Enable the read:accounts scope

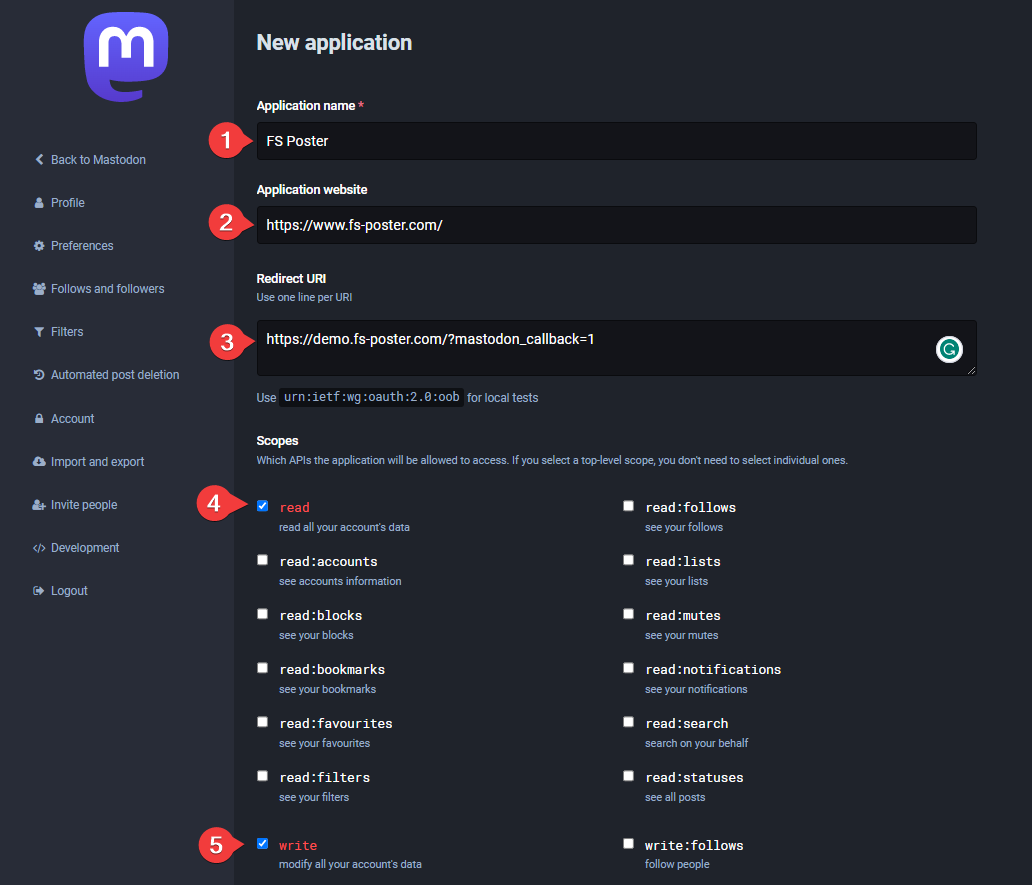[x=263, y=560]
